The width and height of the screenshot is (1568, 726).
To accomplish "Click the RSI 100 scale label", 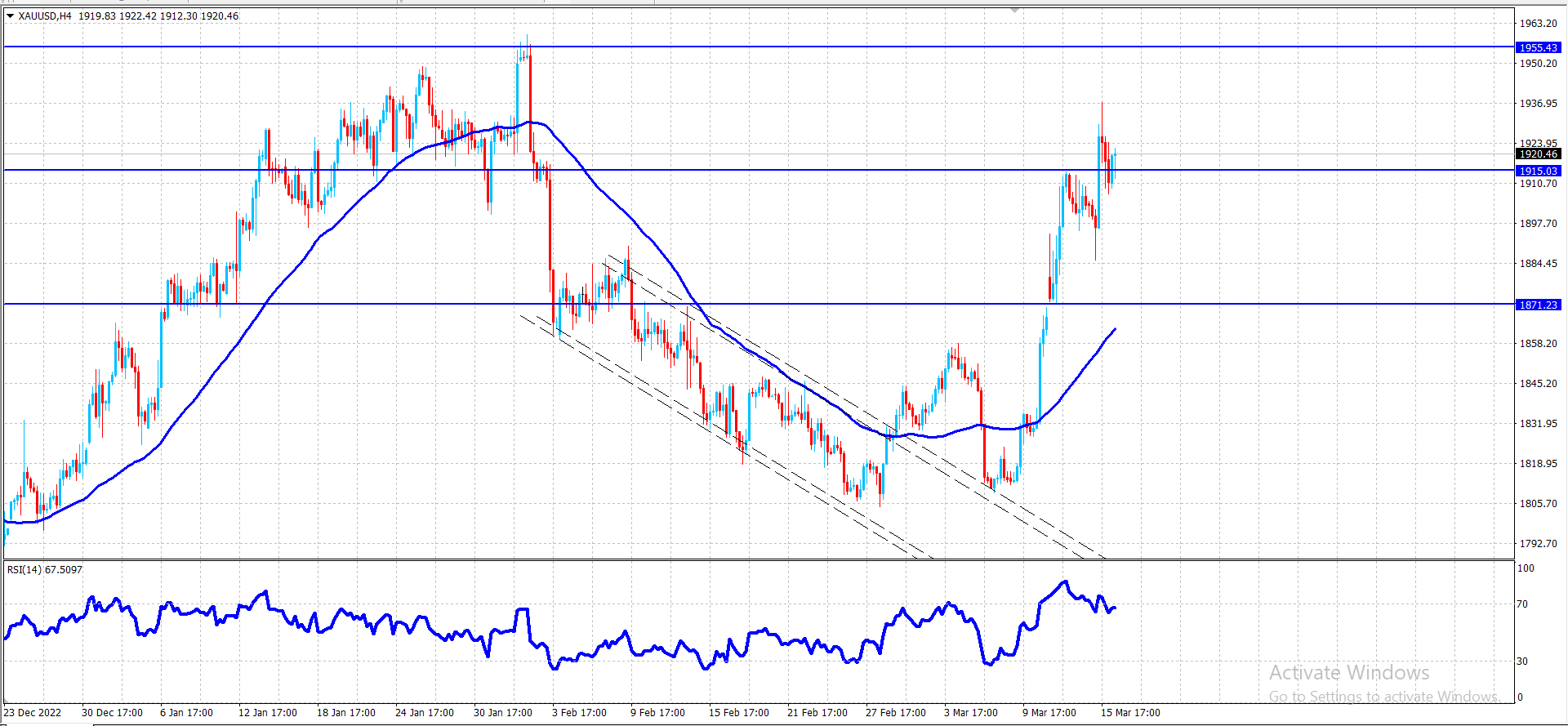I will pos(1526,568).
